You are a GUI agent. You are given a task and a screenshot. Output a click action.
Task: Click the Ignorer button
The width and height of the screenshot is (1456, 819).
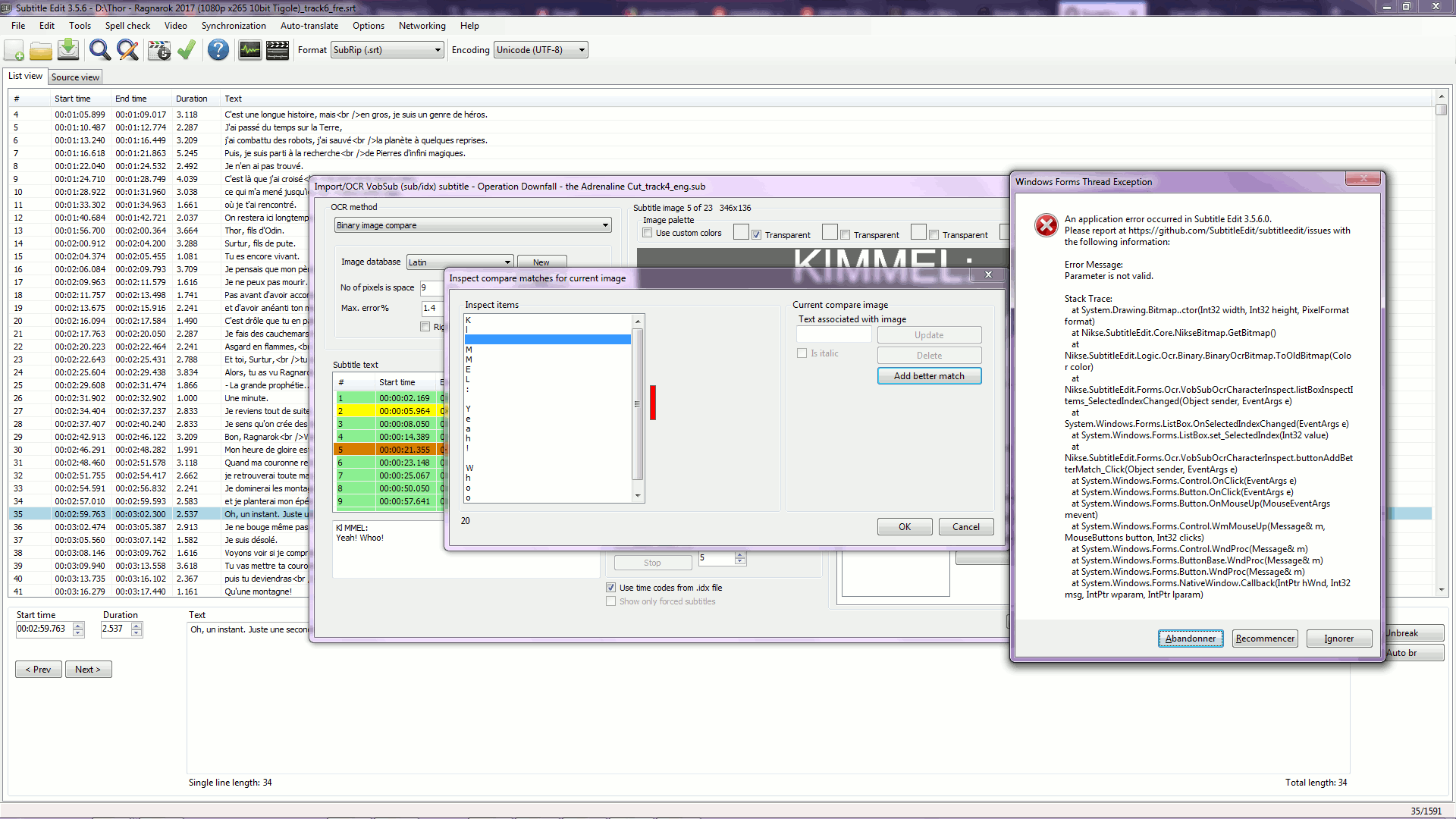pos(1338,639)
